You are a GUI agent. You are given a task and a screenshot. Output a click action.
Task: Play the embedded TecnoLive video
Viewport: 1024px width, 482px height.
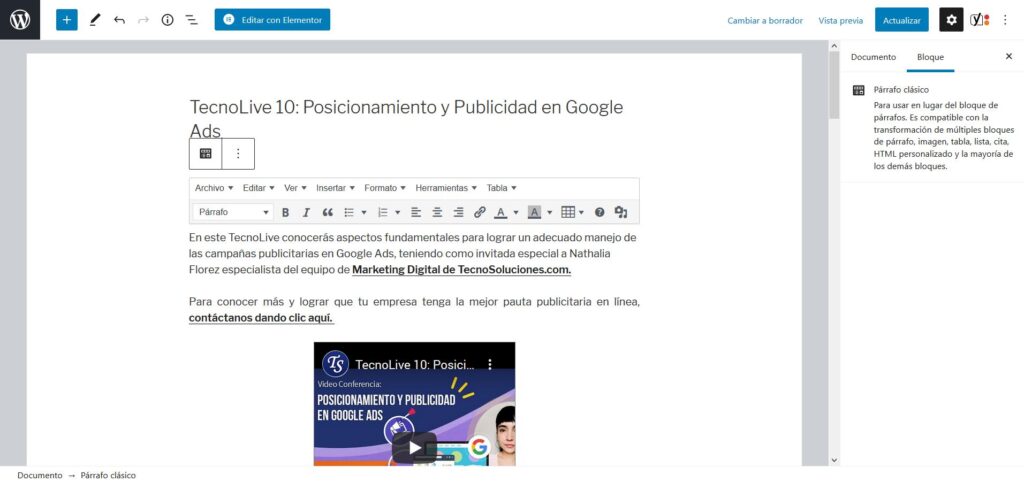coord(414,446)
